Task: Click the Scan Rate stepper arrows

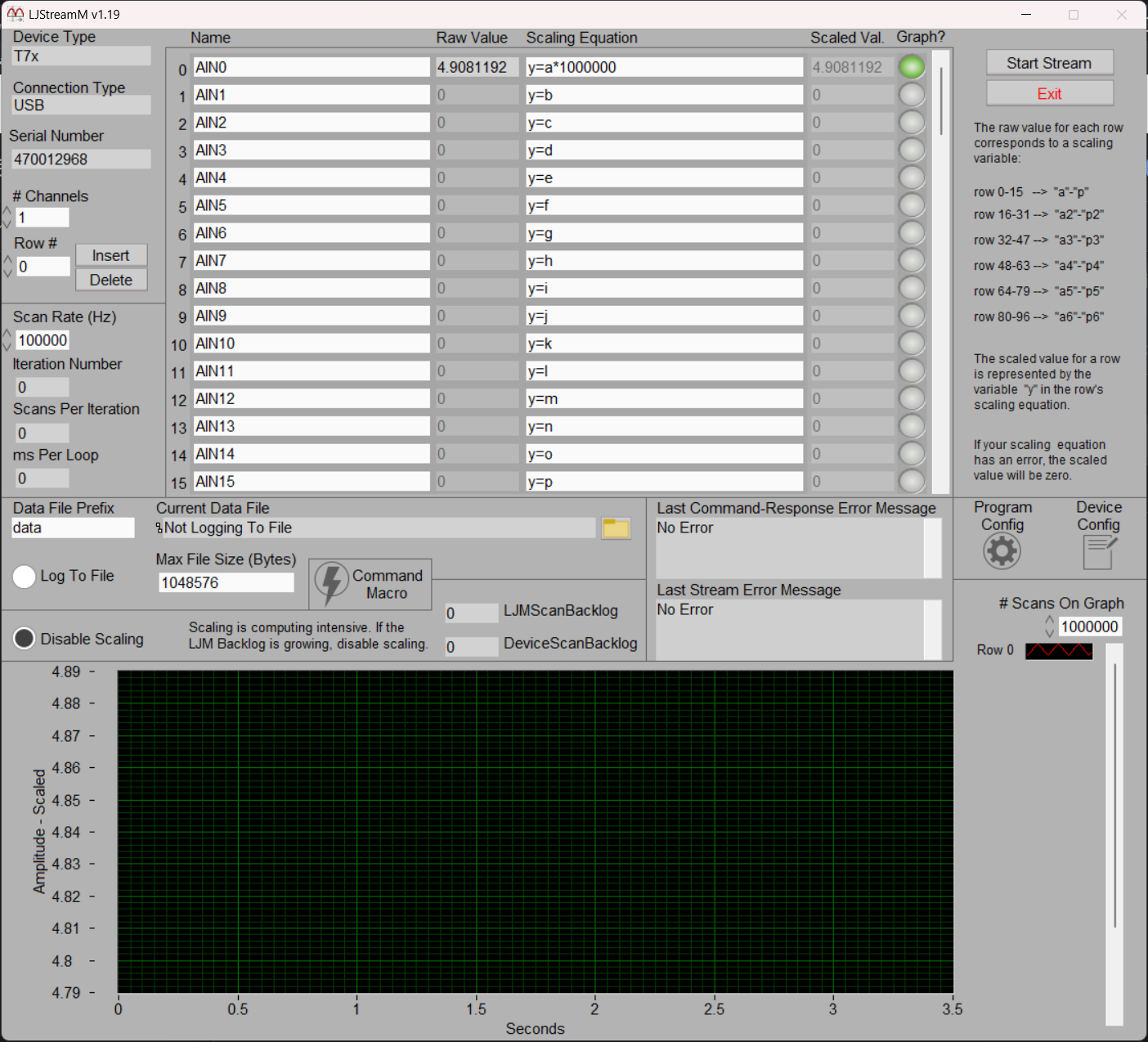Action: pos(7,340)
